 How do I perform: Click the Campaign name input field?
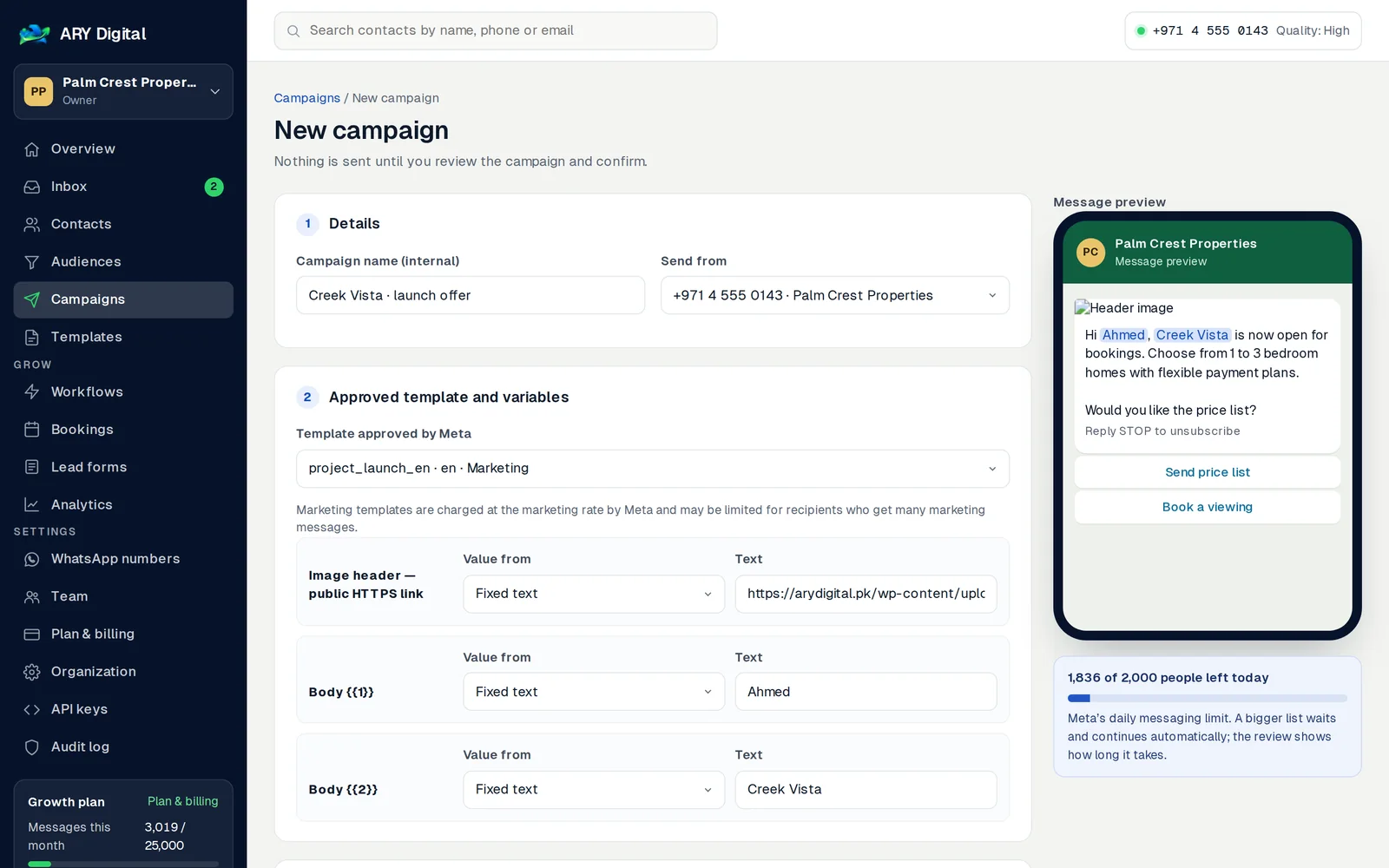click(471, 295)
